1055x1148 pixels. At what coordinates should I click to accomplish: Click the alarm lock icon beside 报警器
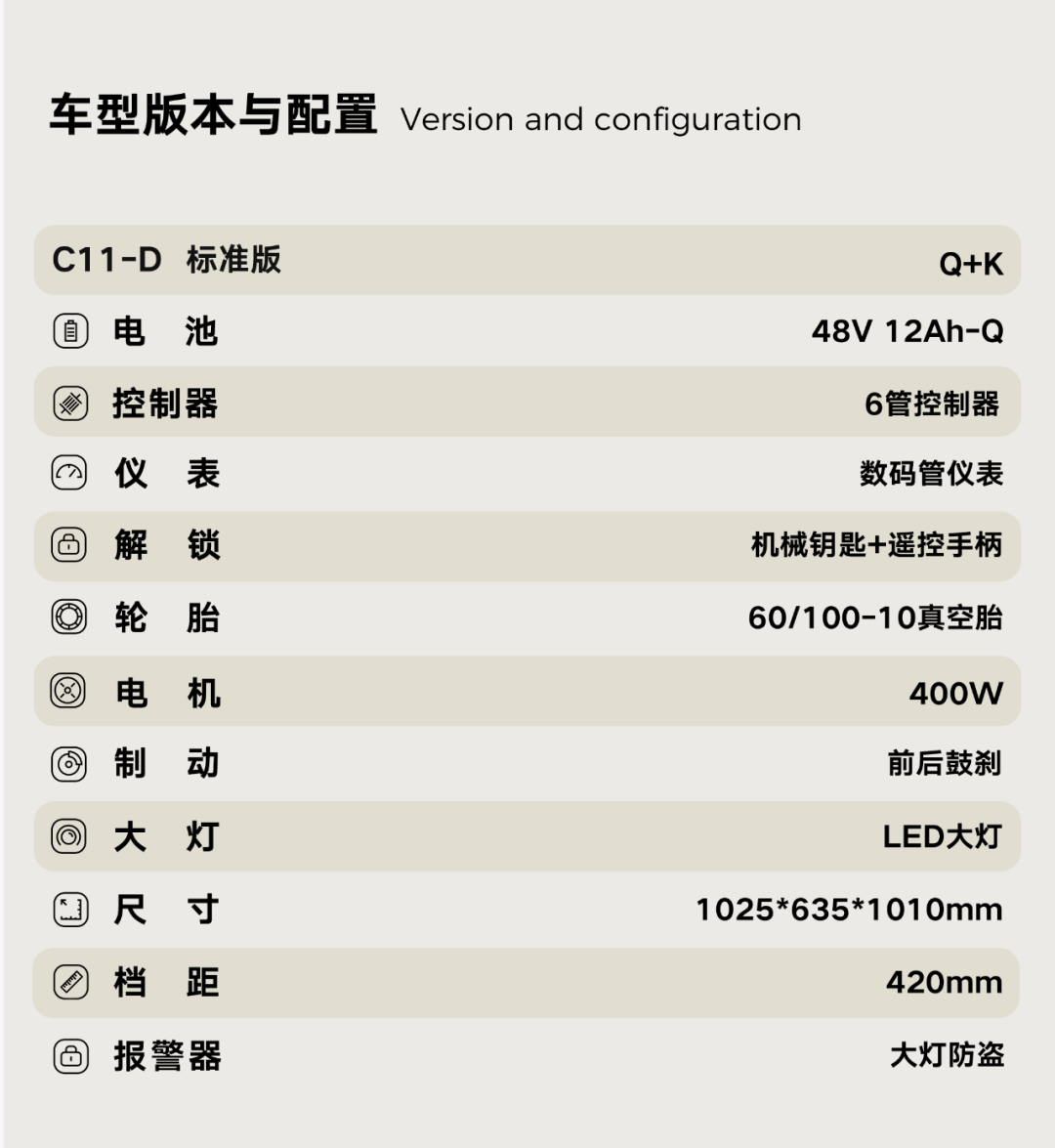tap(69, 1056)
